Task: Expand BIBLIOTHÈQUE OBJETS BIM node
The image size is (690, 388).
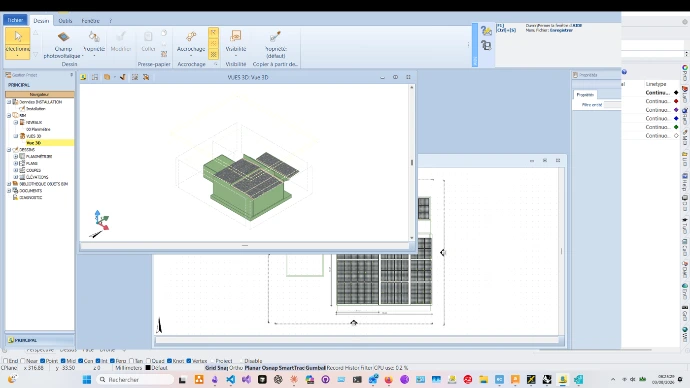Action: 9,184
